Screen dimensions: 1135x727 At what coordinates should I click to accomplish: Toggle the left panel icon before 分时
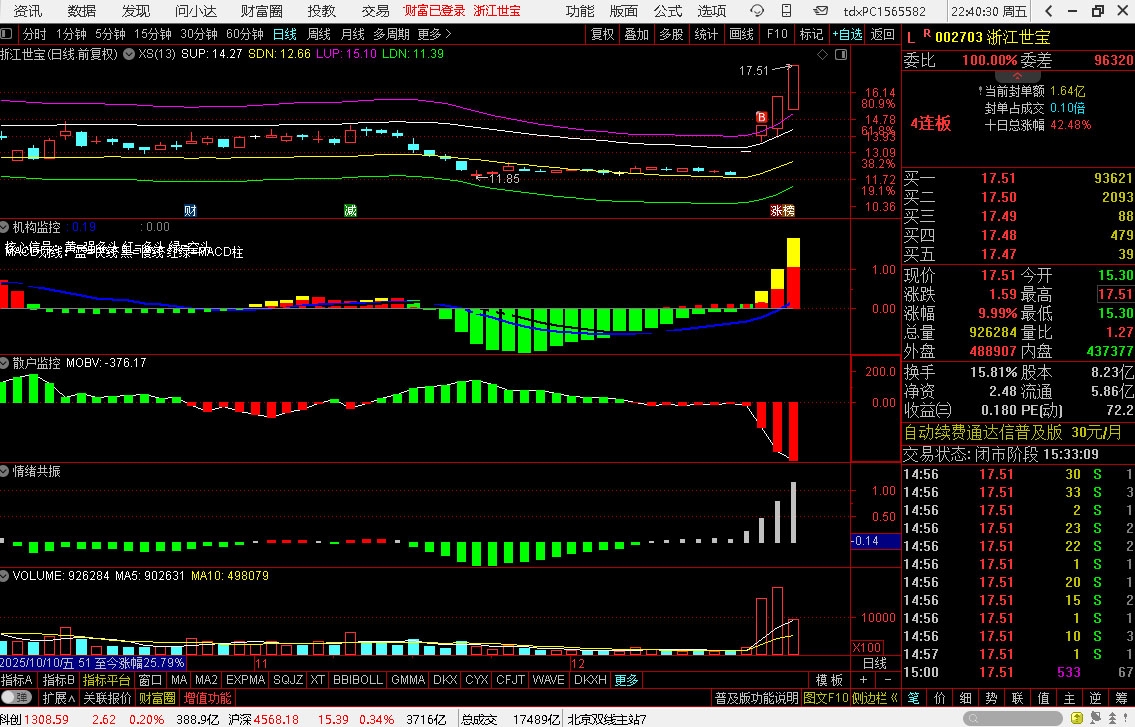point(7,34)
